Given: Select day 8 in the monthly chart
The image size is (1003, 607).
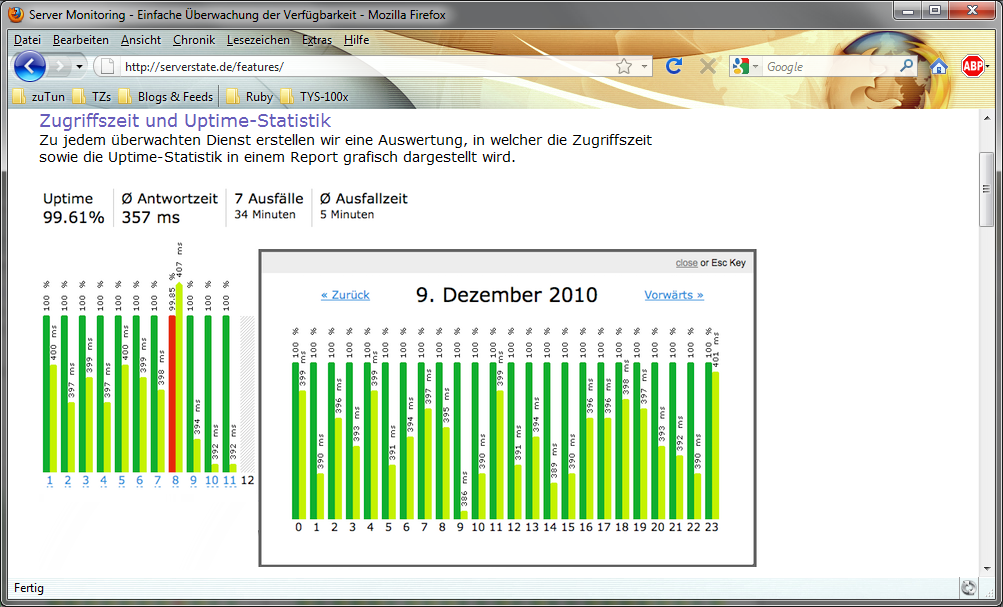Looking at the screenshot, I should [175, 481].
